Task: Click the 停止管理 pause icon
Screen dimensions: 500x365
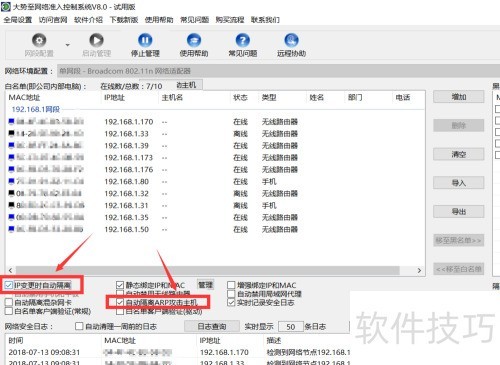Action: click(145, 41)
